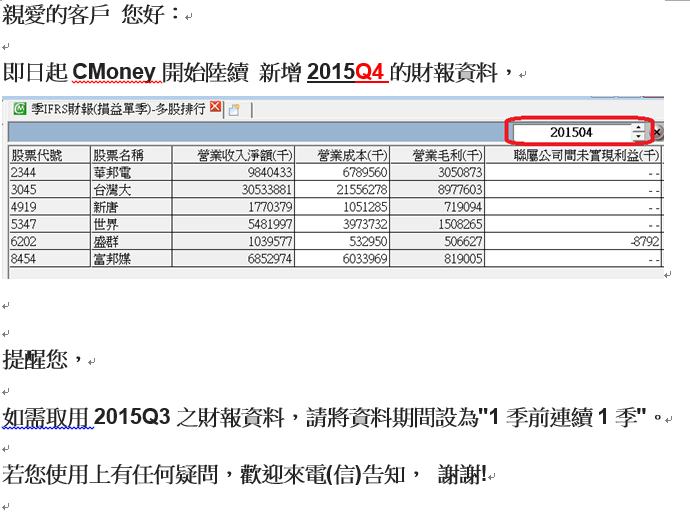Screen dimensions: 690x521
Task: Click the word CMoney in the document
Action: 114,72
